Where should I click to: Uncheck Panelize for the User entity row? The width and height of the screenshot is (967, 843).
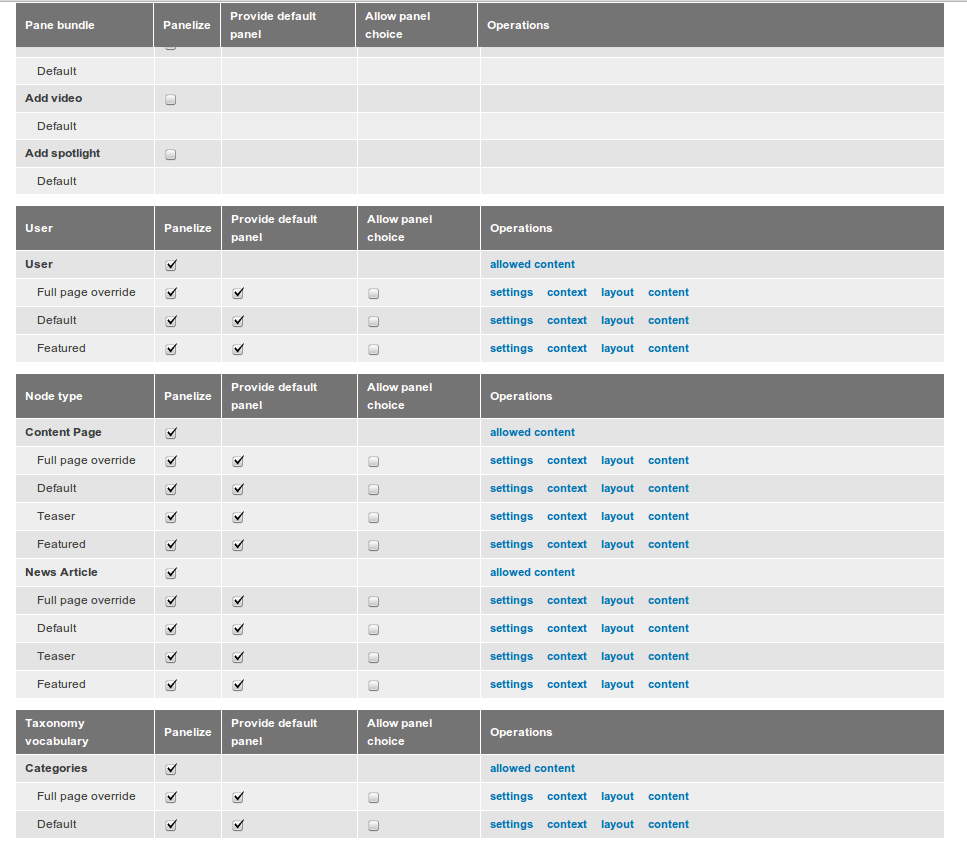tap(171, 265)
